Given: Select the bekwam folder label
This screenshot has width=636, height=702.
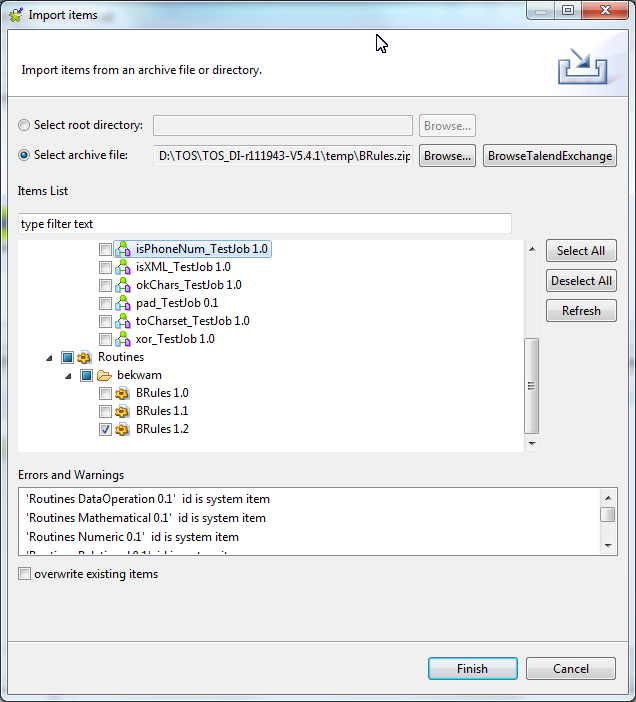Looking at the screenshot, I should 139,375.
